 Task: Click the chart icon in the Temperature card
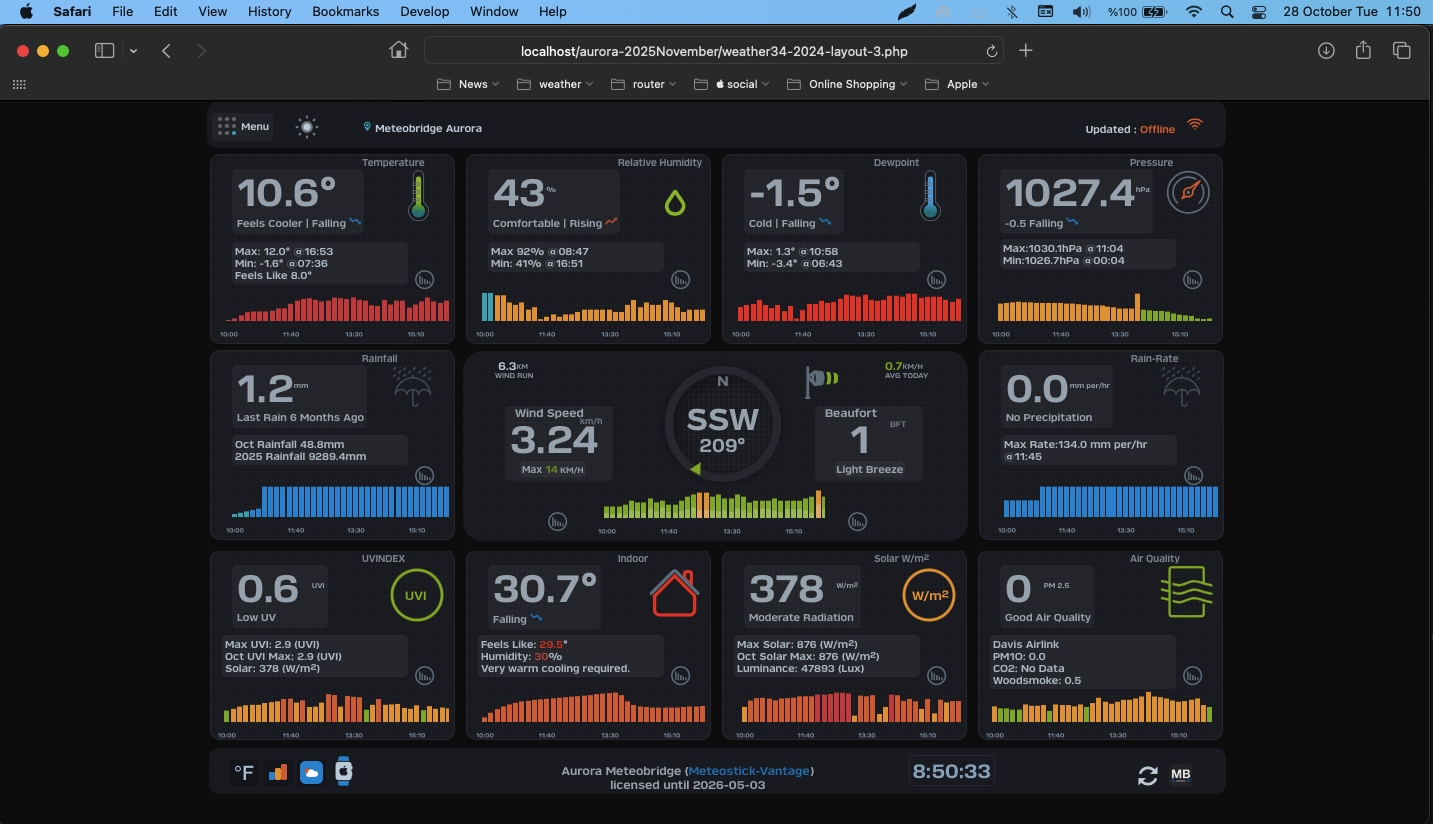point(425,279)
